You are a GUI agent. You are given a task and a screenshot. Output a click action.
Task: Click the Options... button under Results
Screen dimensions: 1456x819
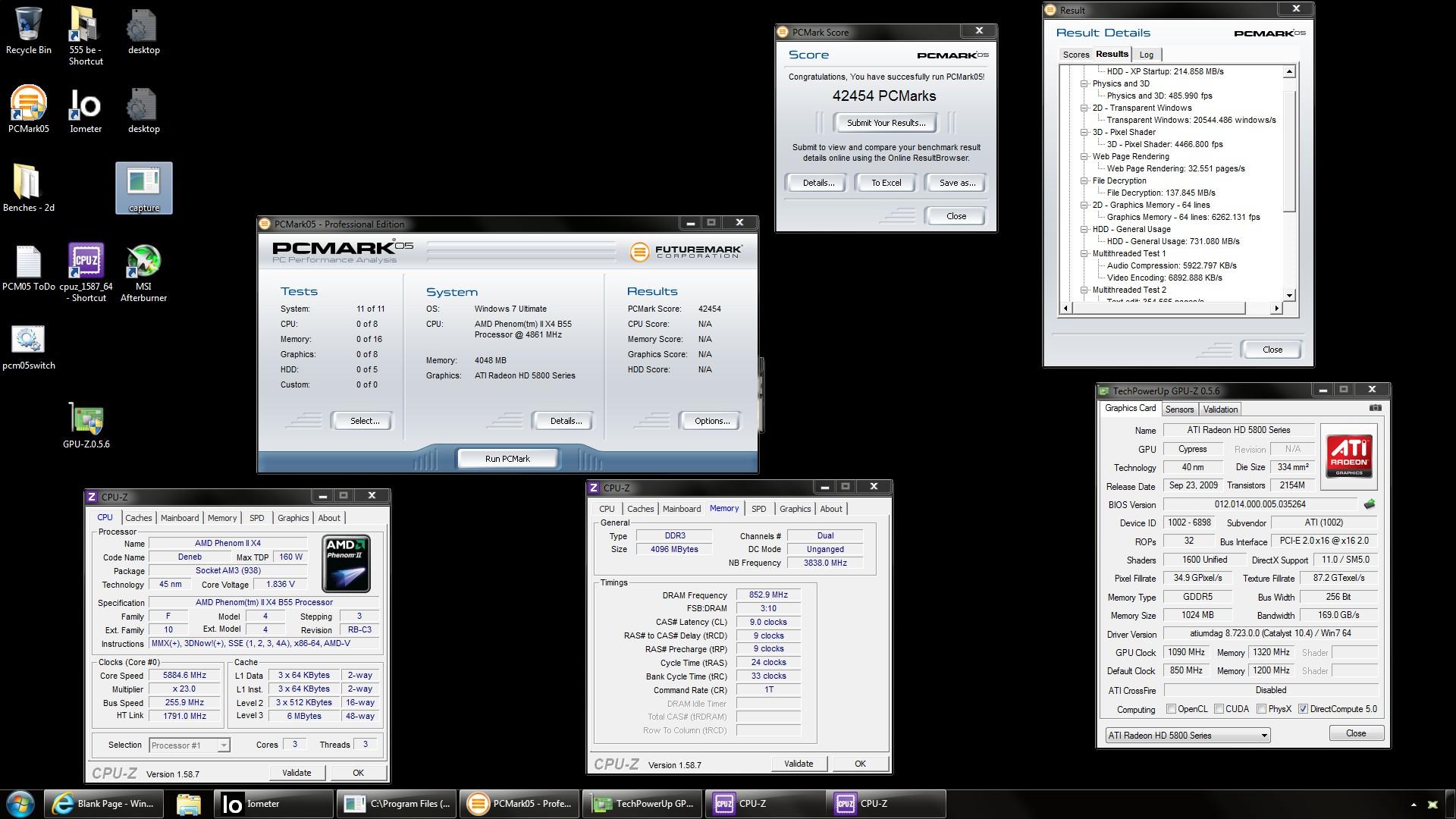pyautogui.click(x=711, y=421)
